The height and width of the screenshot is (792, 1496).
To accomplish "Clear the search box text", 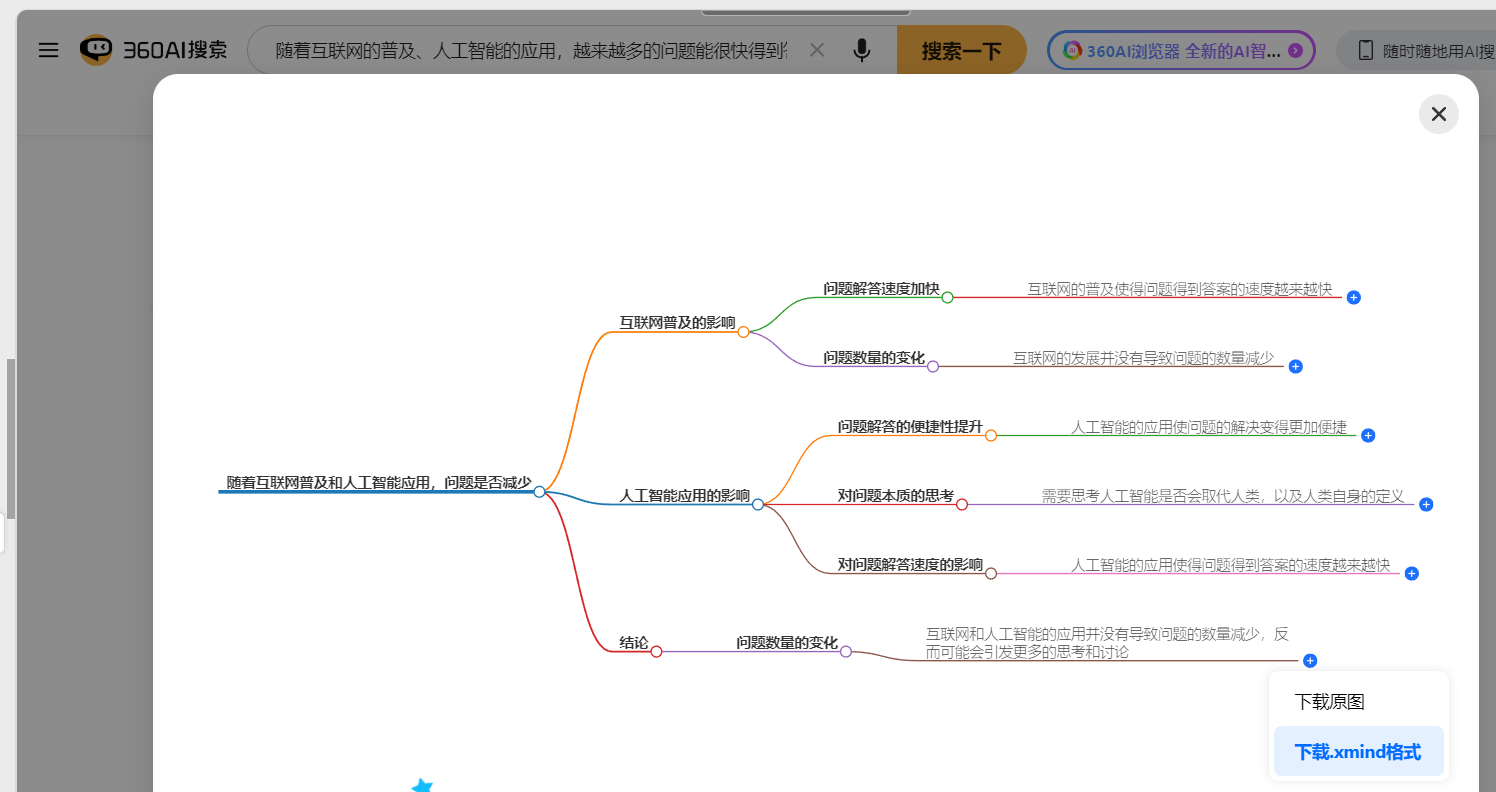I will tap(816, 50).
